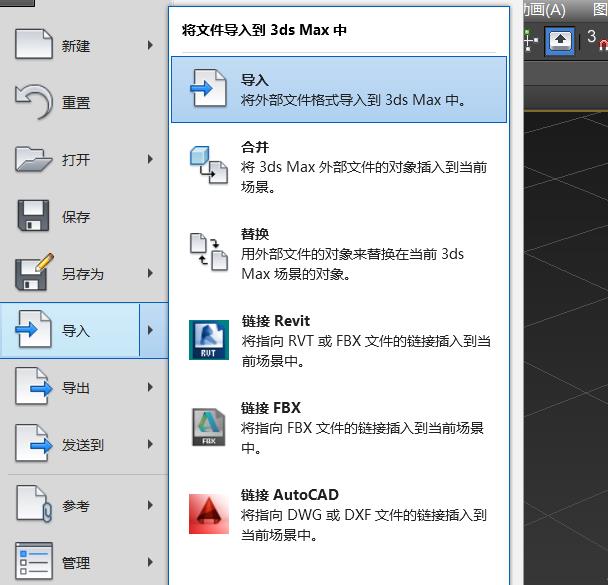The width and height of the screenshot is (608, 585).
Task: Click the import document icon in submenu
Action: tap(209, 88)
